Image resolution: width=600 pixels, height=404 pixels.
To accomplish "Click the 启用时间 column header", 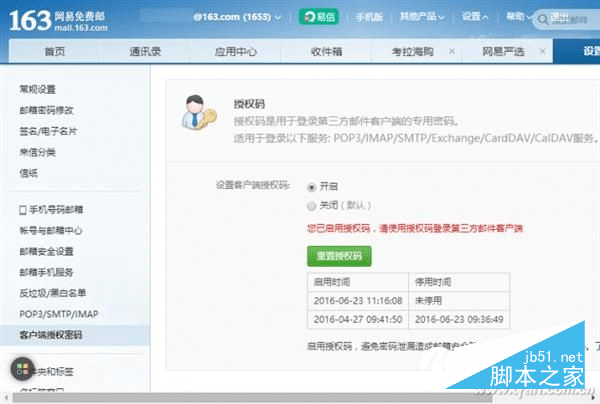I will [358, 282].
